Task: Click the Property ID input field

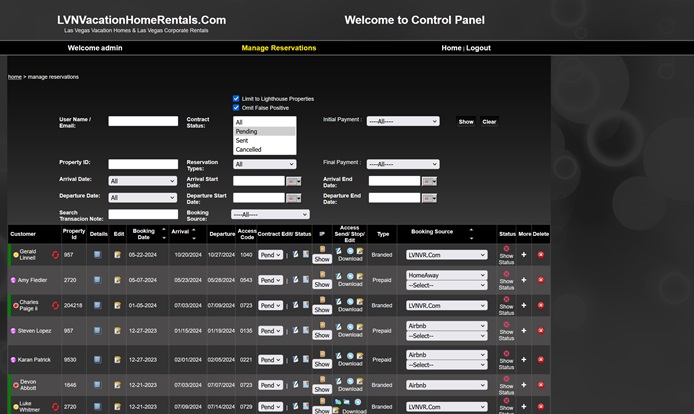Action: [143, 164]
